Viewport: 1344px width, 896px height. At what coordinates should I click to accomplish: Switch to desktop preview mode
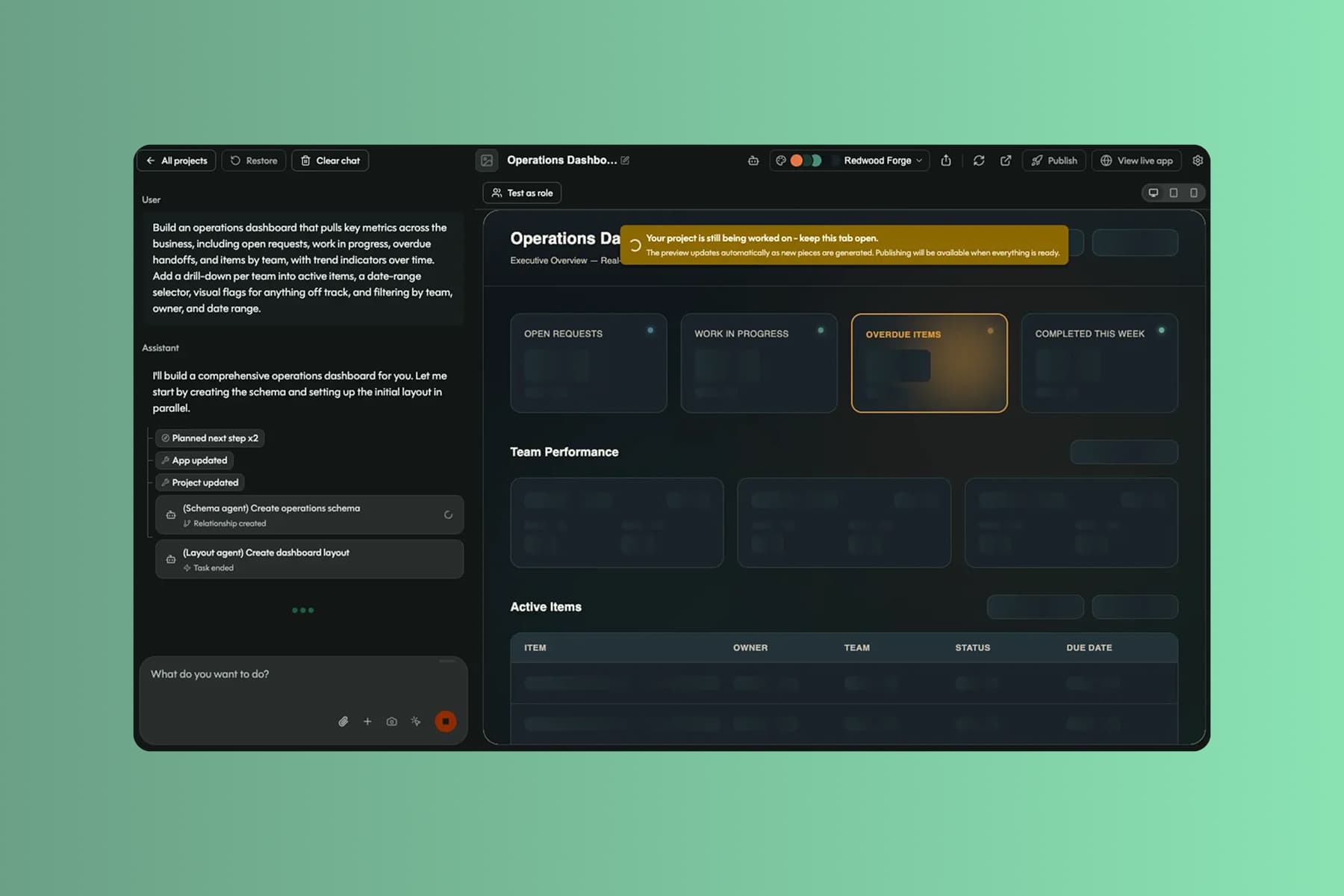click(x=1154, y=193)
